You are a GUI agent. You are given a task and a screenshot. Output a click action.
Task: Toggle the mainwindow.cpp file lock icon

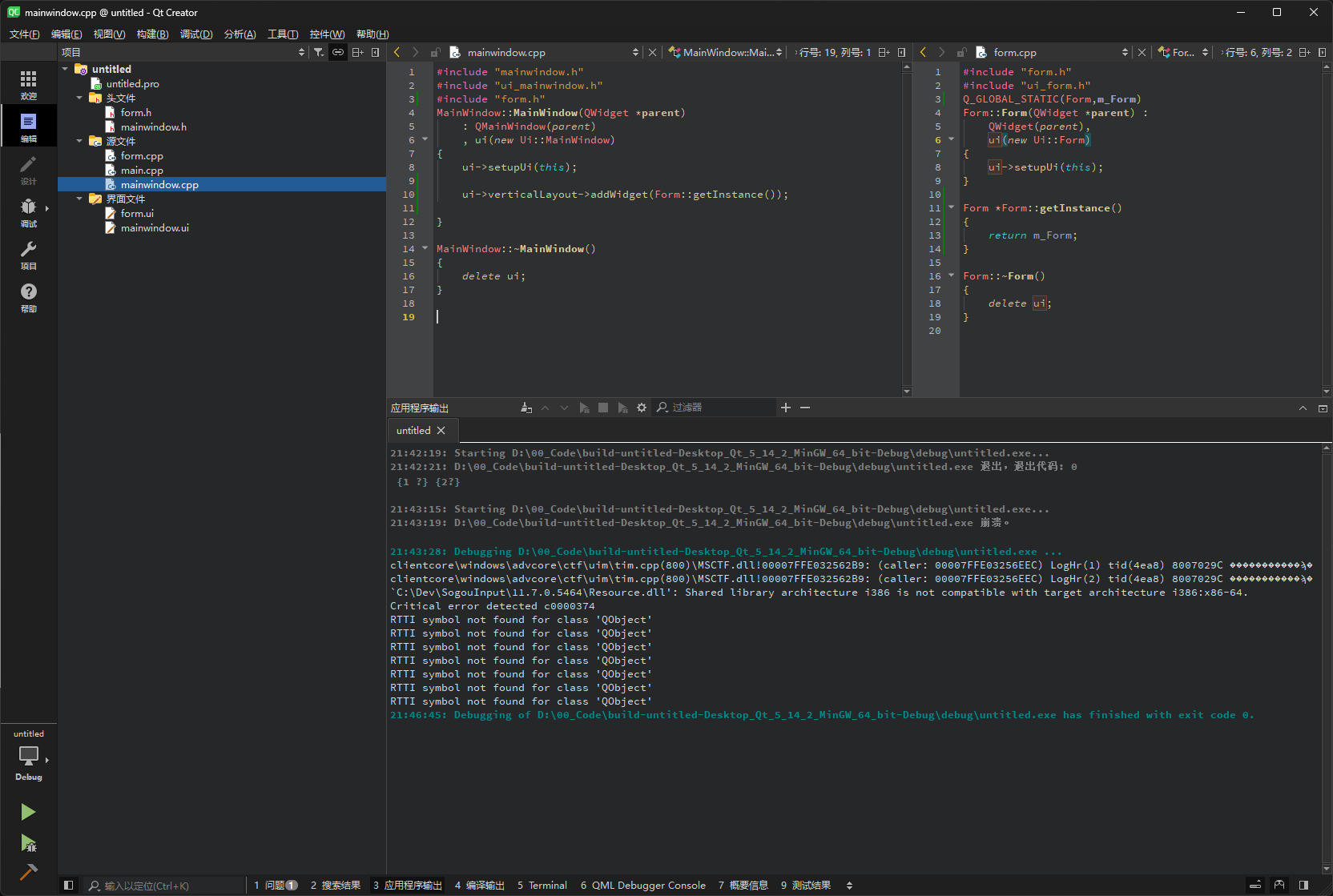click(x=435, y=52)
